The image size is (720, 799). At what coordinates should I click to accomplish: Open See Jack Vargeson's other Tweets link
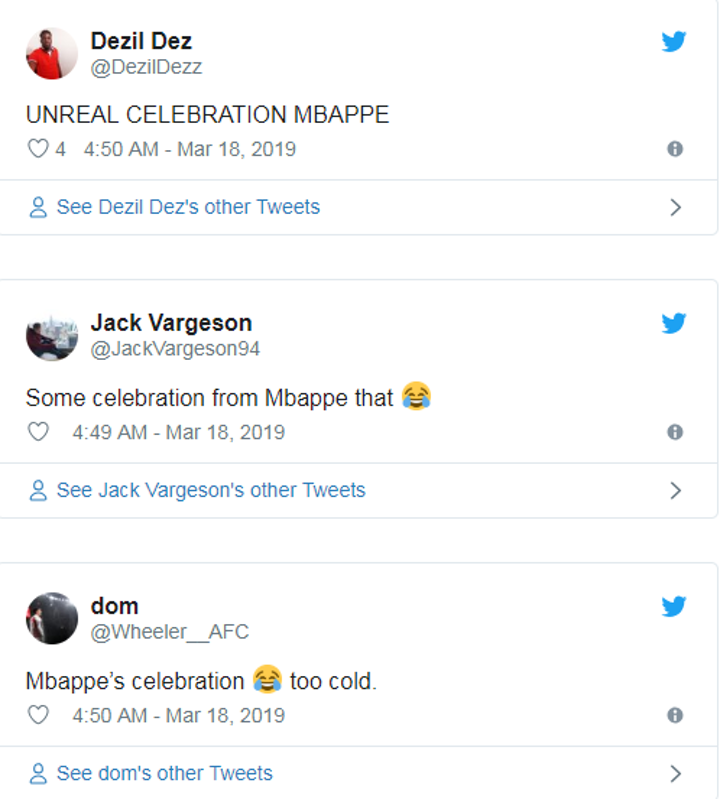(211, 490)
